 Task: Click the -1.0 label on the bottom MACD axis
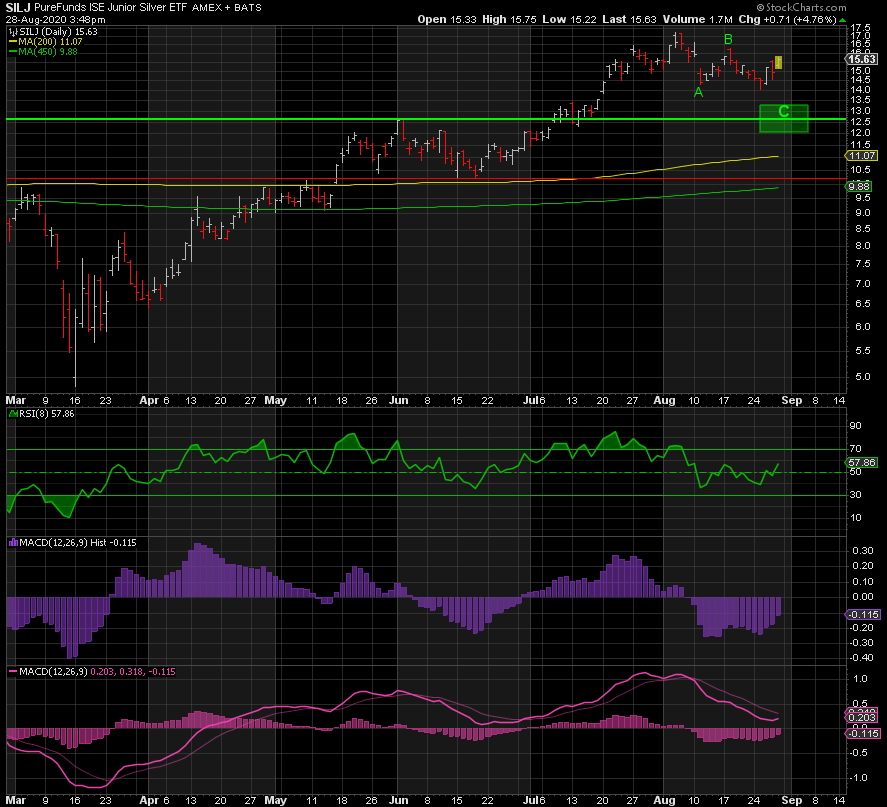click(859, 778)
